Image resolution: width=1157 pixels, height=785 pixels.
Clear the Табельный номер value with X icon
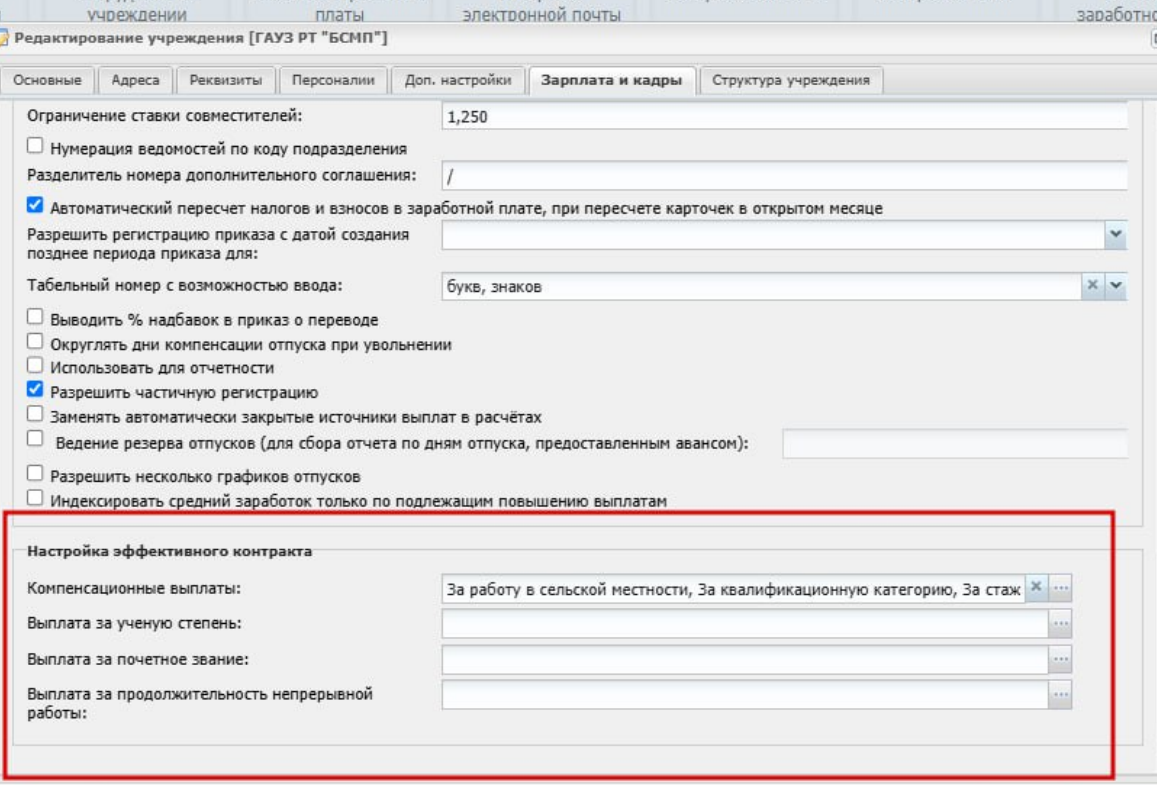click(x=1093, y=286)
